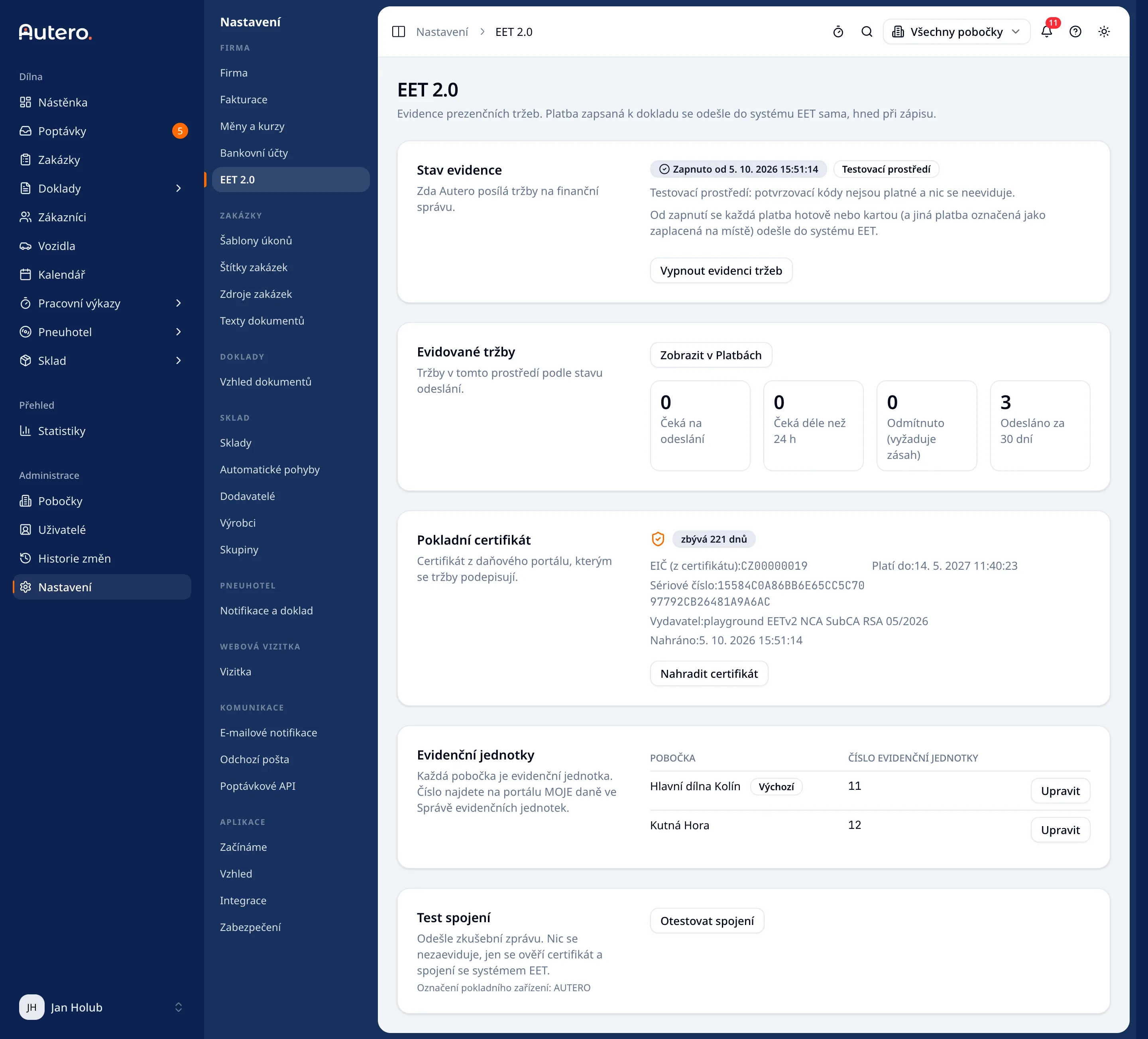Open the Všechny pobočky branch dropdown
Screen dimensions: 1148x1039
click(956, 32)
